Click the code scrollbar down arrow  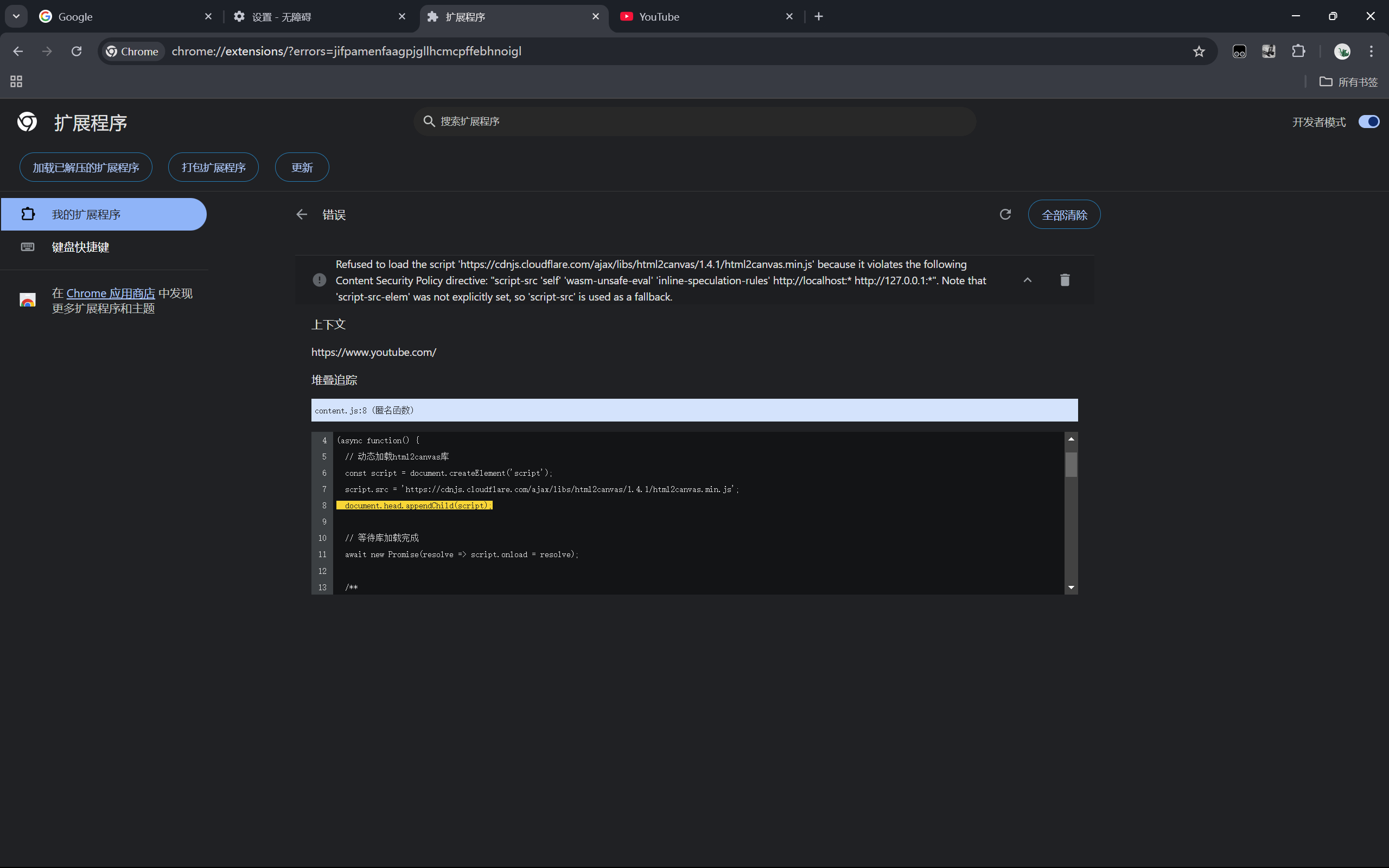click(1071, 588)
